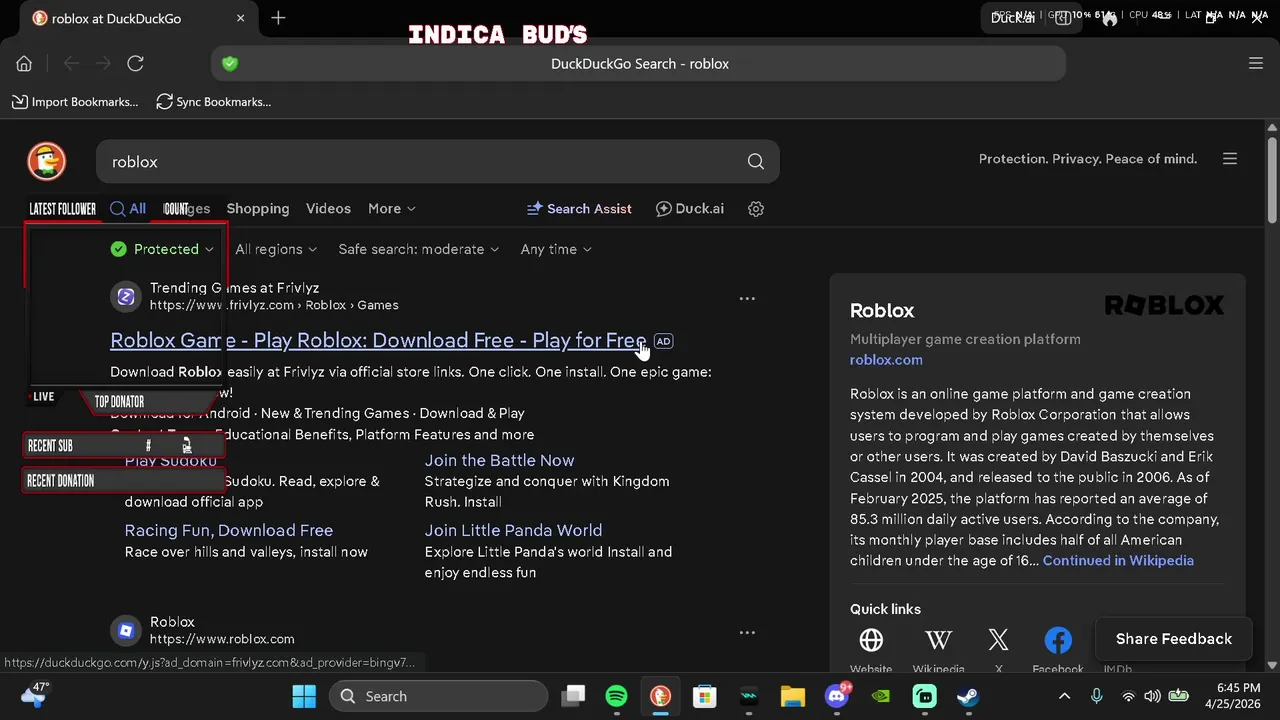
Task: Show hidden system tray icons chevron
Action: (1064, 696)
